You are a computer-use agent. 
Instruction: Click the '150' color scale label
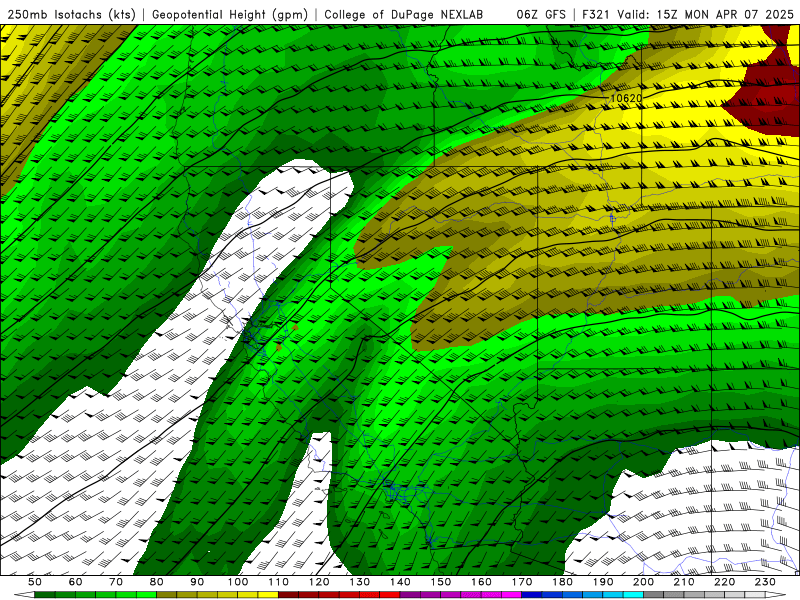[441, 582]
